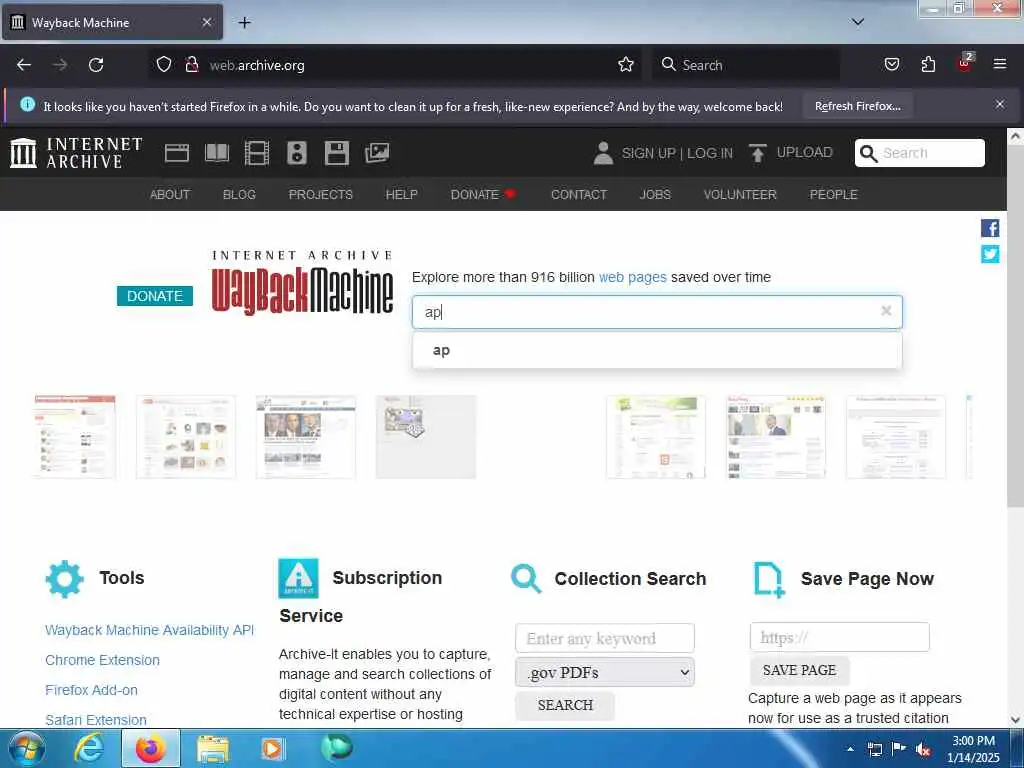The height and width of the screenshot is (768, 1024).
Task: Open the Texts book icon
Action: coord(217,153)
